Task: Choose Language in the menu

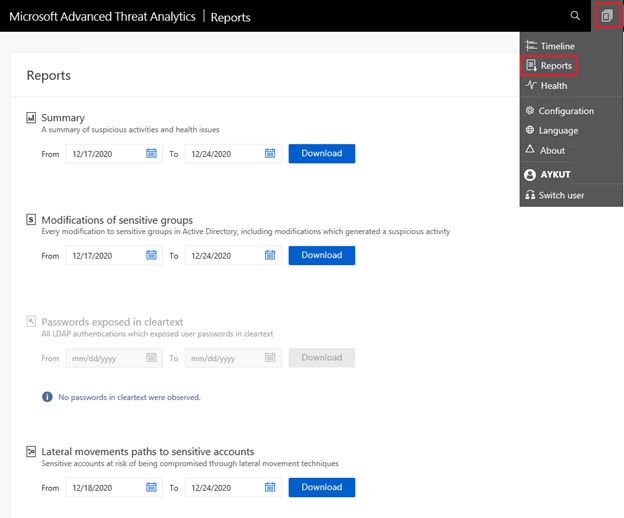Action: click(x=557, y=131)
